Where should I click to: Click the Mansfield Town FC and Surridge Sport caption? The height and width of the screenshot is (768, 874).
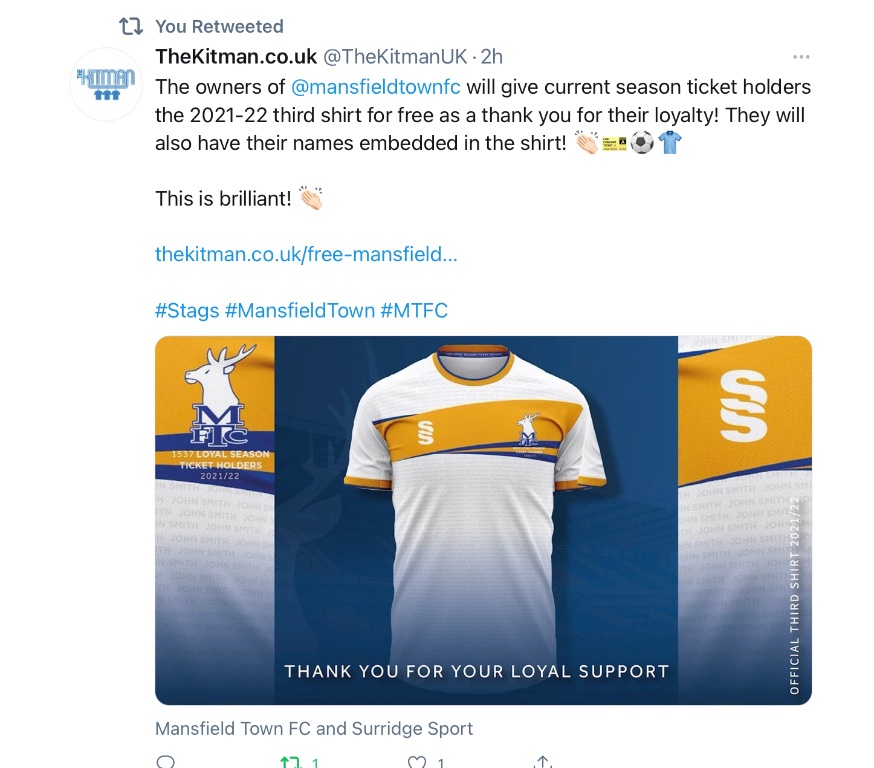(314, 728)
